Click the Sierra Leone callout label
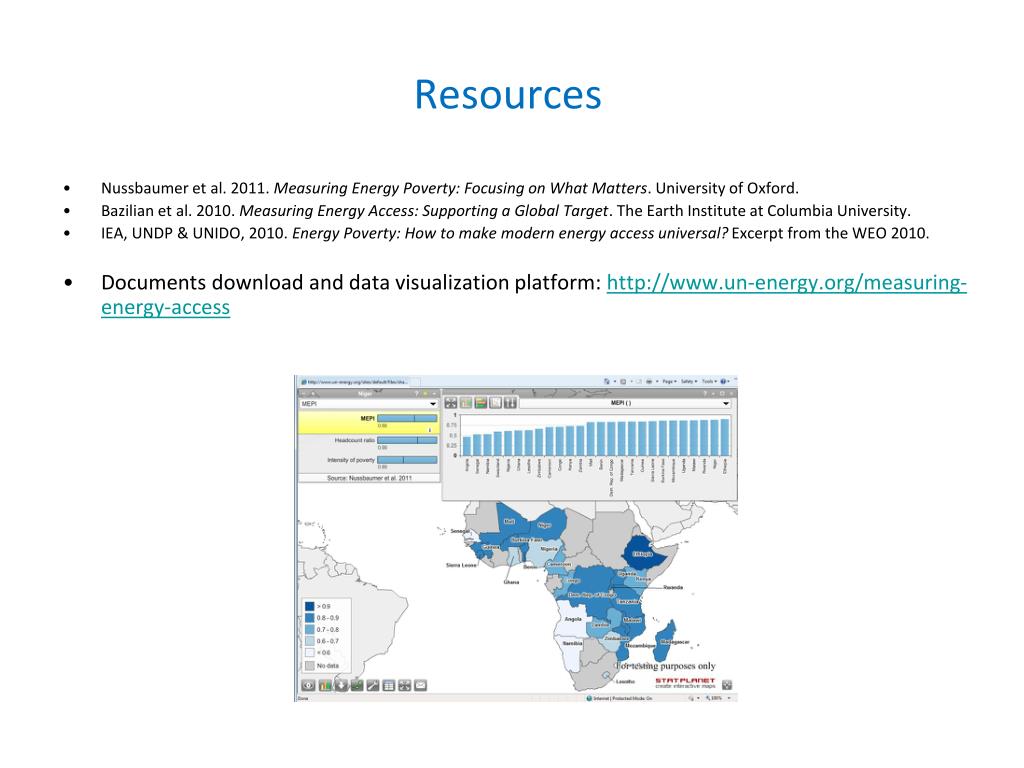The width and height of the screenshot is (1024, 768). (461, 565)
